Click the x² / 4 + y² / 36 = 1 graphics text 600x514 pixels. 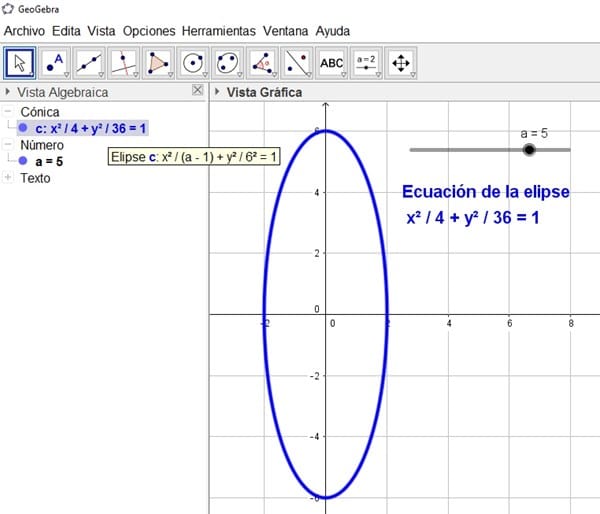tap(473, 218)
